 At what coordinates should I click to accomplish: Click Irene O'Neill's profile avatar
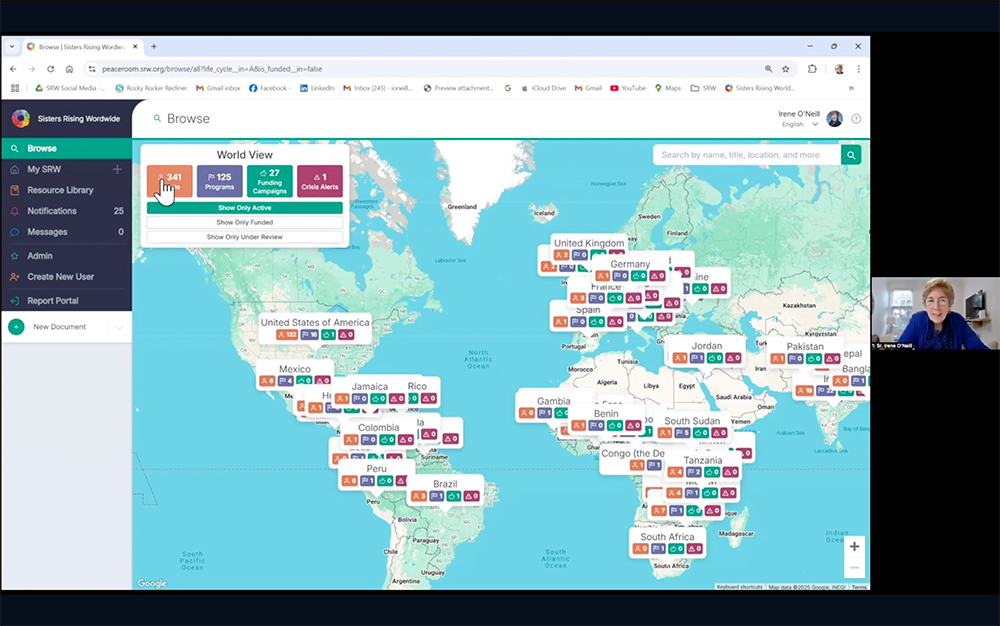click(834, 119)
